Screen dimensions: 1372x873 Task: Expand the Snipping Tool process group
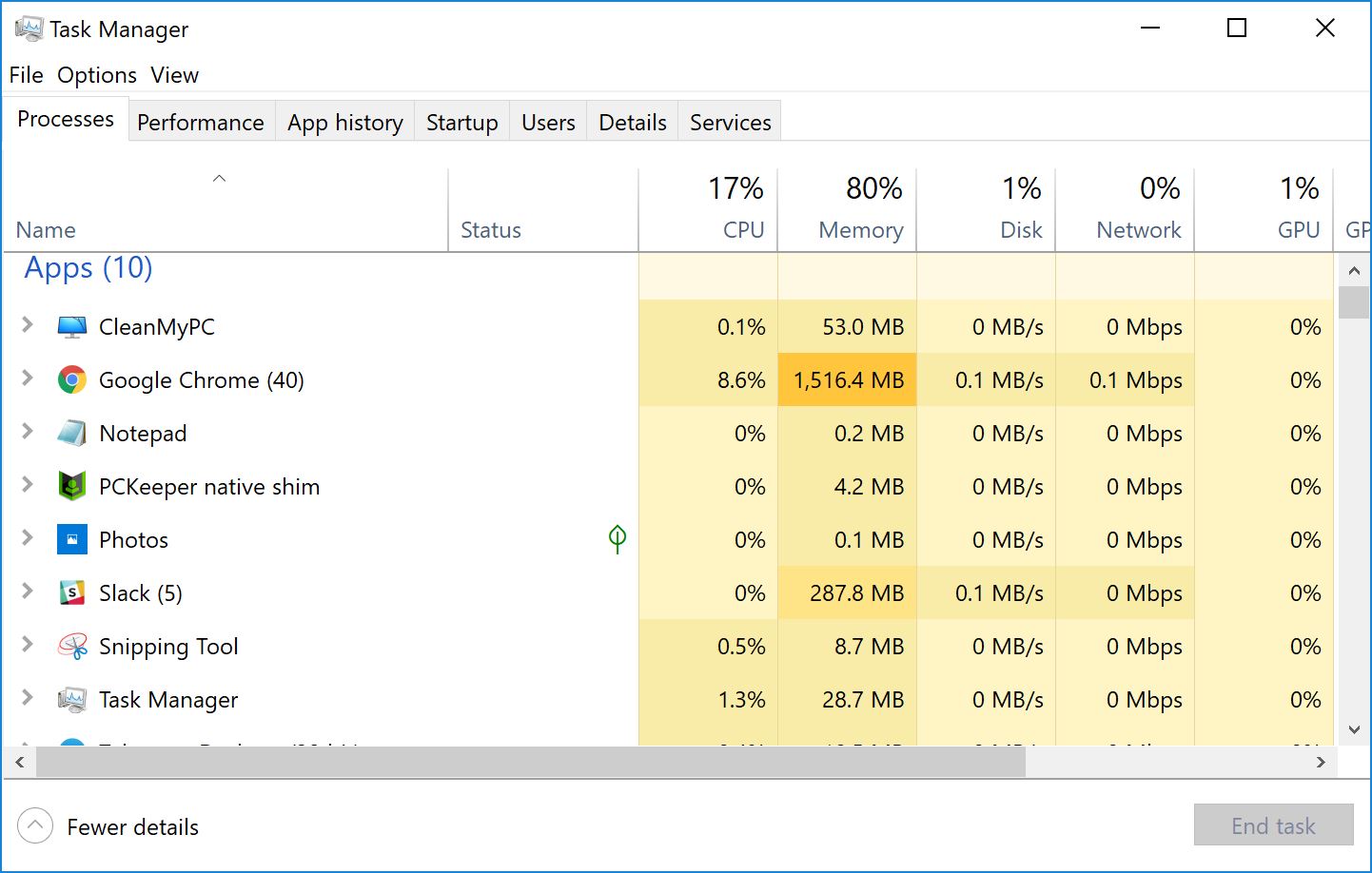tap(28, 645)
